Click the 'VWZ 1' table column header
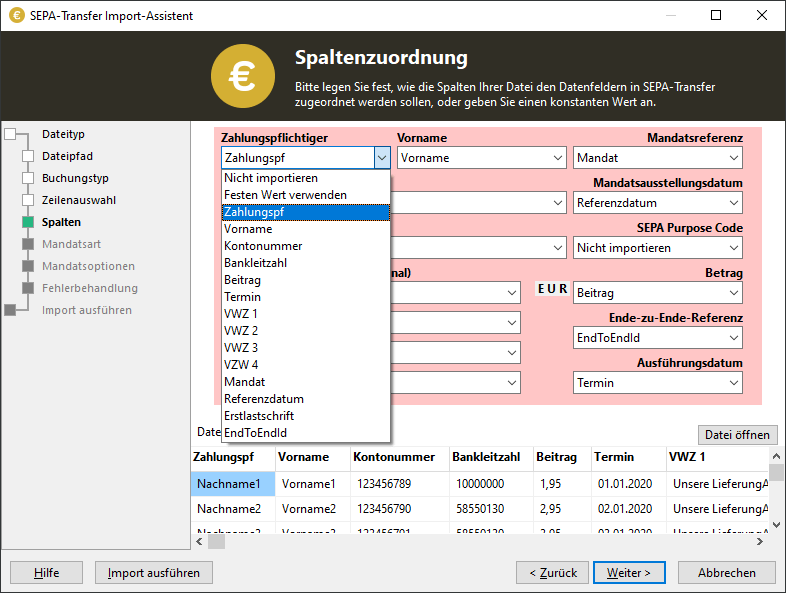The height and width of the screenshot is (593, 786). [717, 457]
